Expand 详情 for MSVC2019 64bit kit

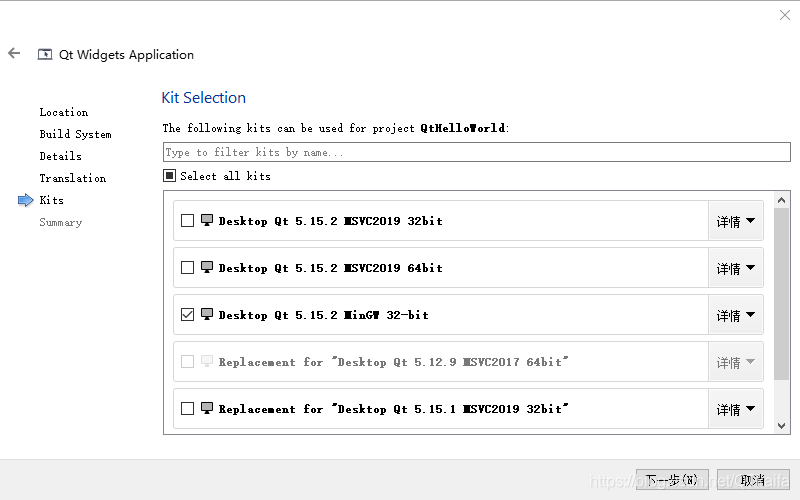pos(735,268)
